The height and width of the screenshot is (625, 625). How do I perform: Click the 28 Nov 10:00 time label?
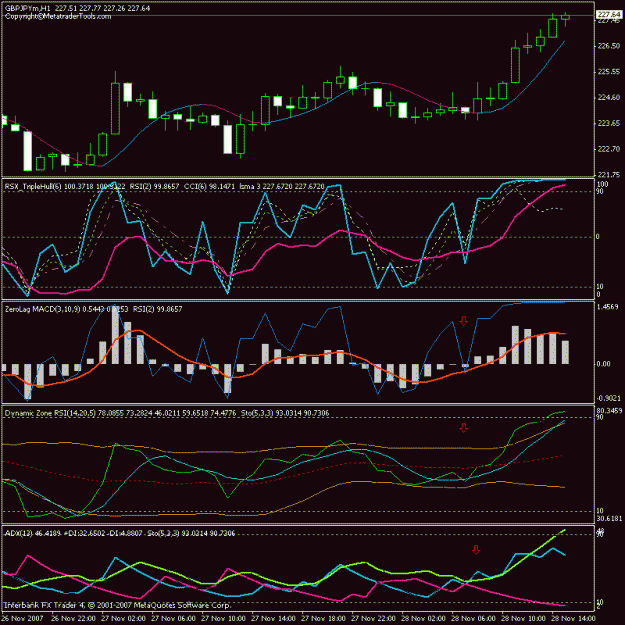click(x=523, y=618)
